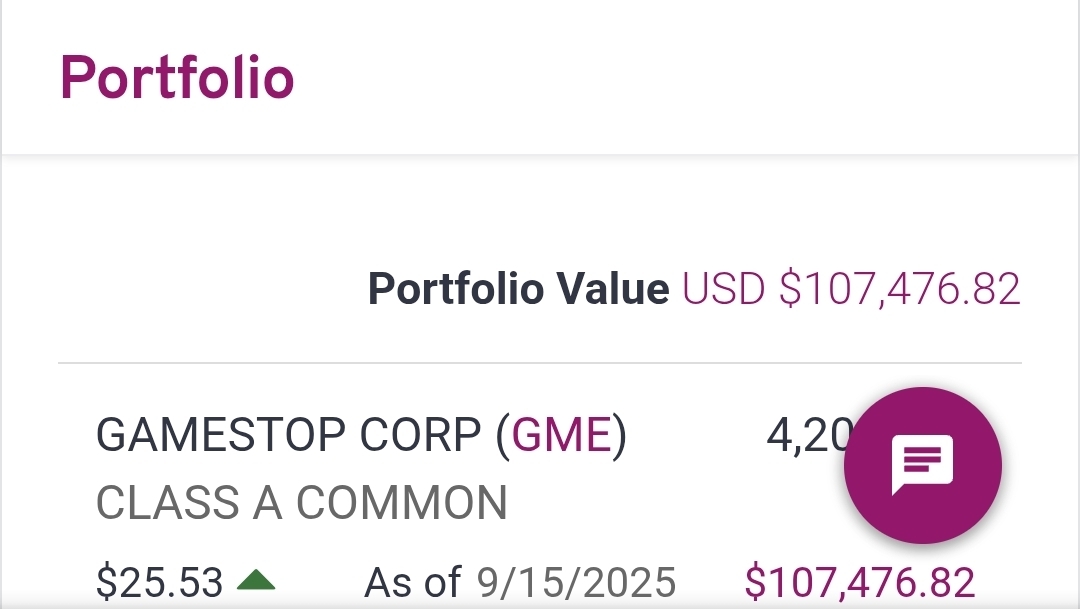Click the $25.53 share price
The image size is (1080, 609).
point(159,582)
